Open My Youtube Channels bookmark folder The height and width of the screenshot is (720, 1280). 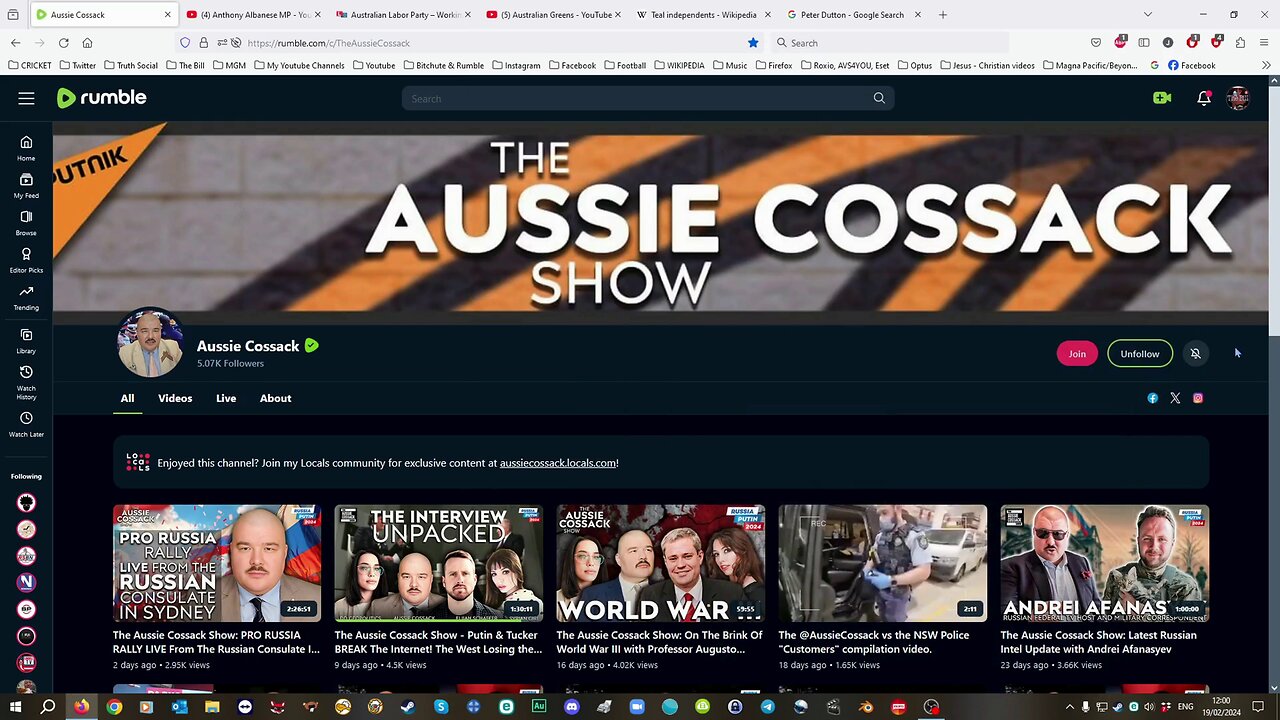[x=299, y=65]
